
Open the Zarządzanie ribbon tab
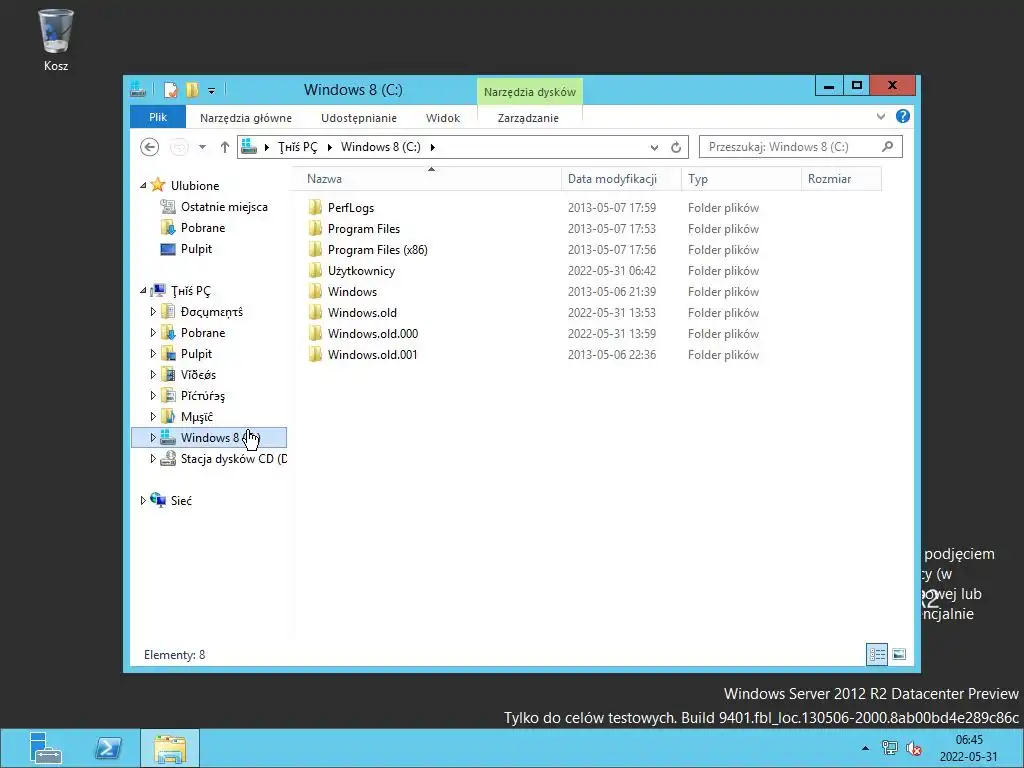coord(528,118)
